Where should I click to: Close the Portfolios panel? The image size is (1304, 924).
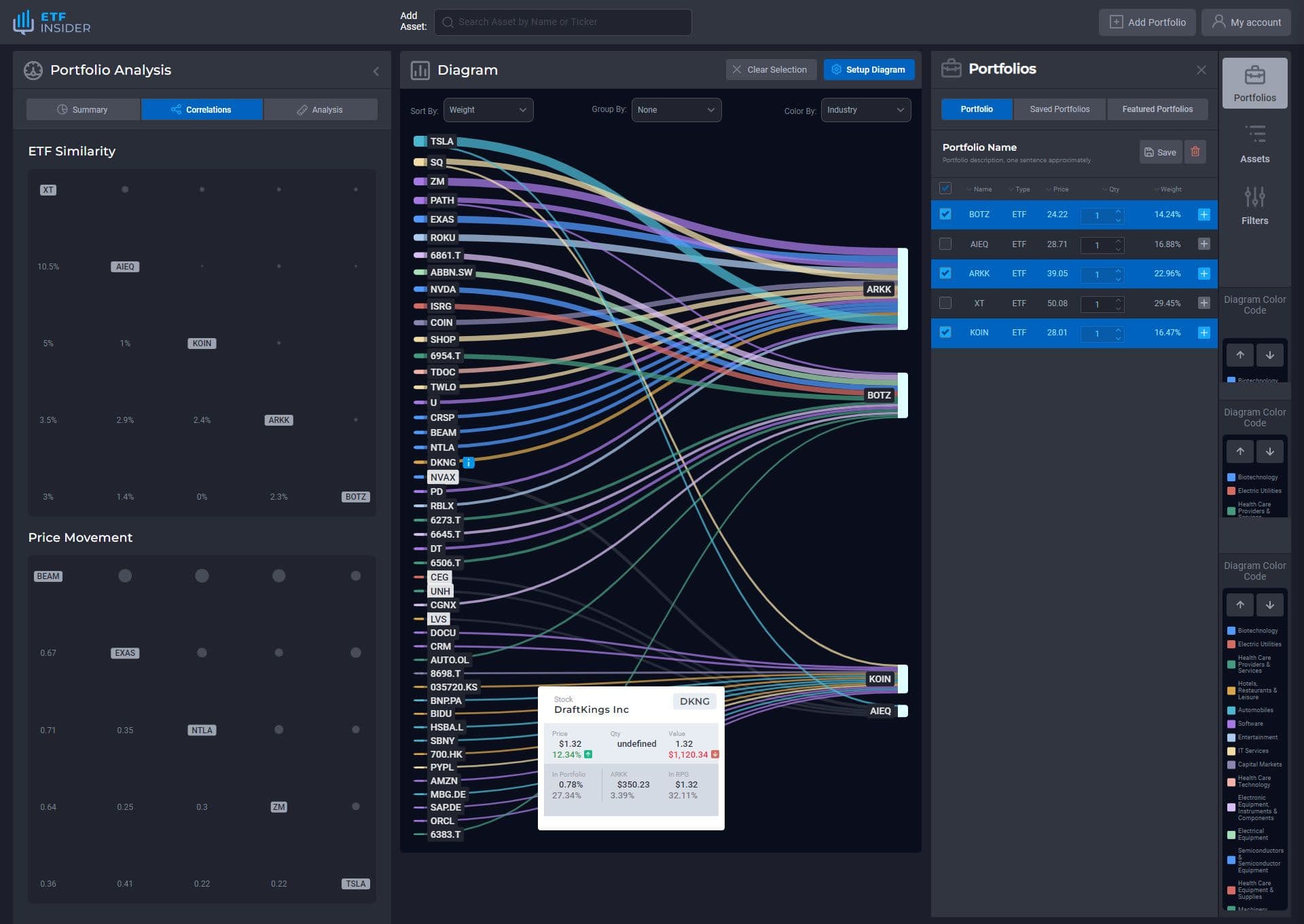click(1201, 70)
